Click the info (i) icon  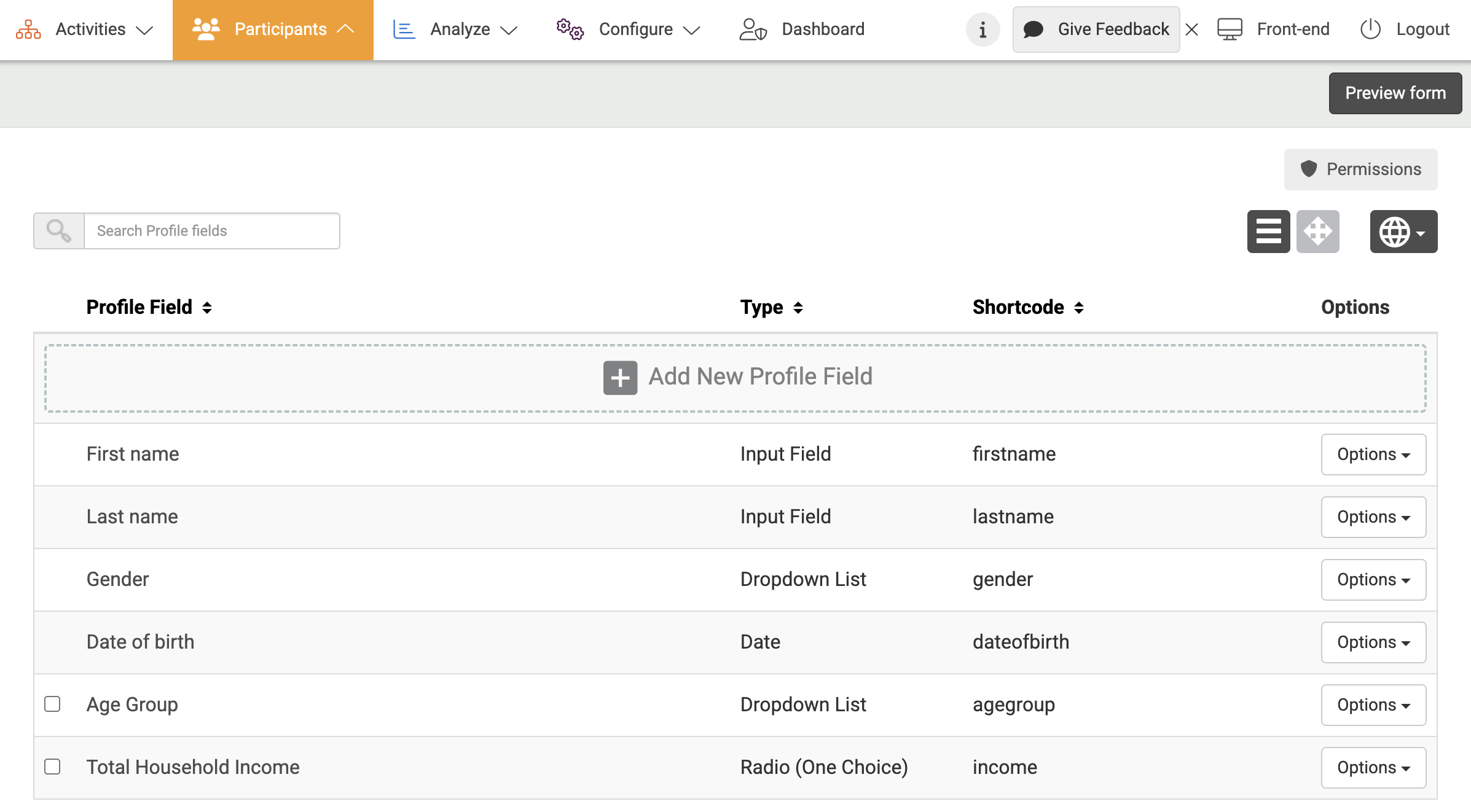[983, 29]
